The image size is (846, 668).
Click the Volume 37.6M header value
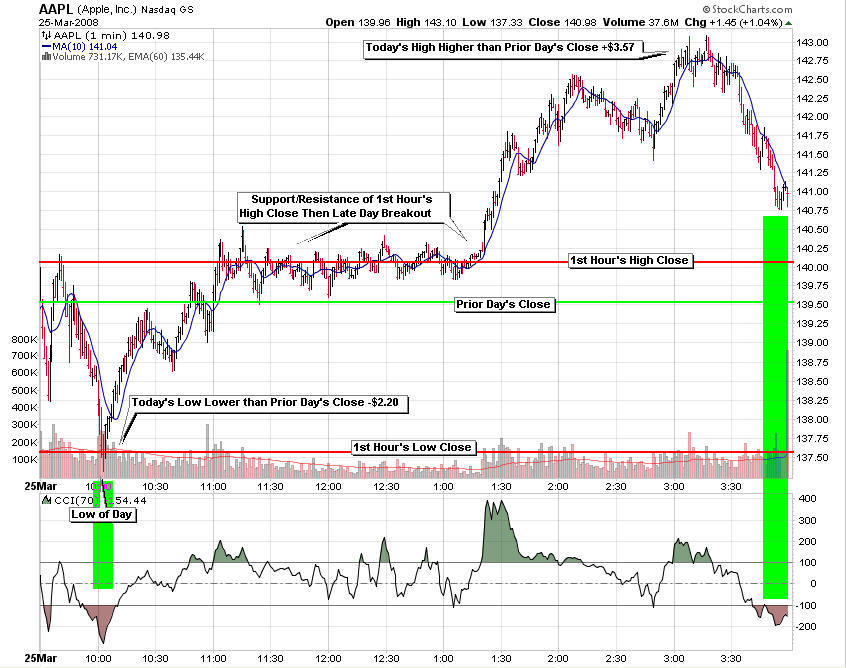640,23
